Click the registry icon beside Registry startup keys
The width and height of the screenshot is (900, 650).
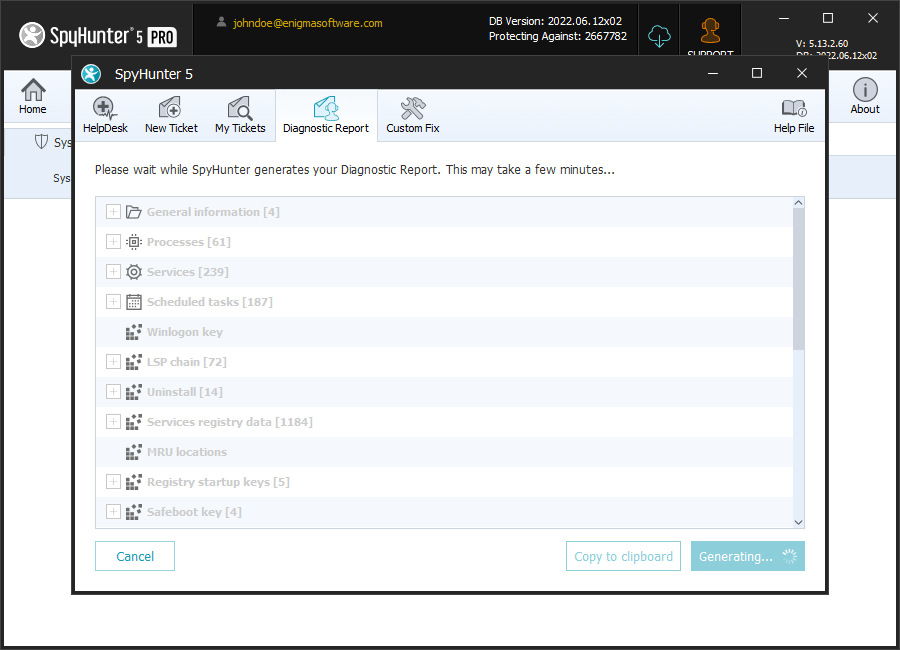pos(134,482)
